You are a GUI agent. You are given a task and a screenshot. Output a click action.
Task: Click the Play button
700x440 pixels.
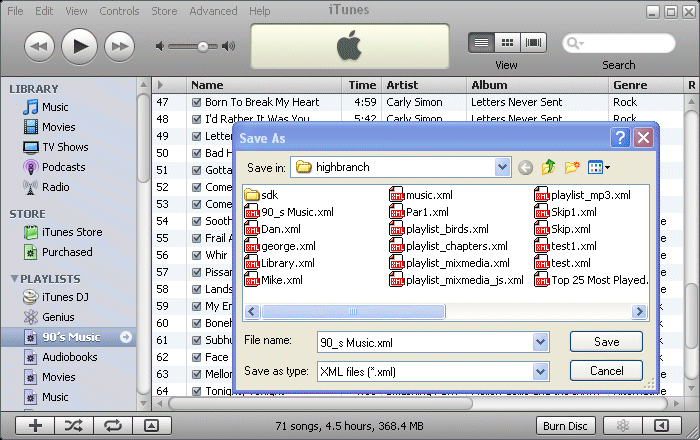tap(79, 46)
